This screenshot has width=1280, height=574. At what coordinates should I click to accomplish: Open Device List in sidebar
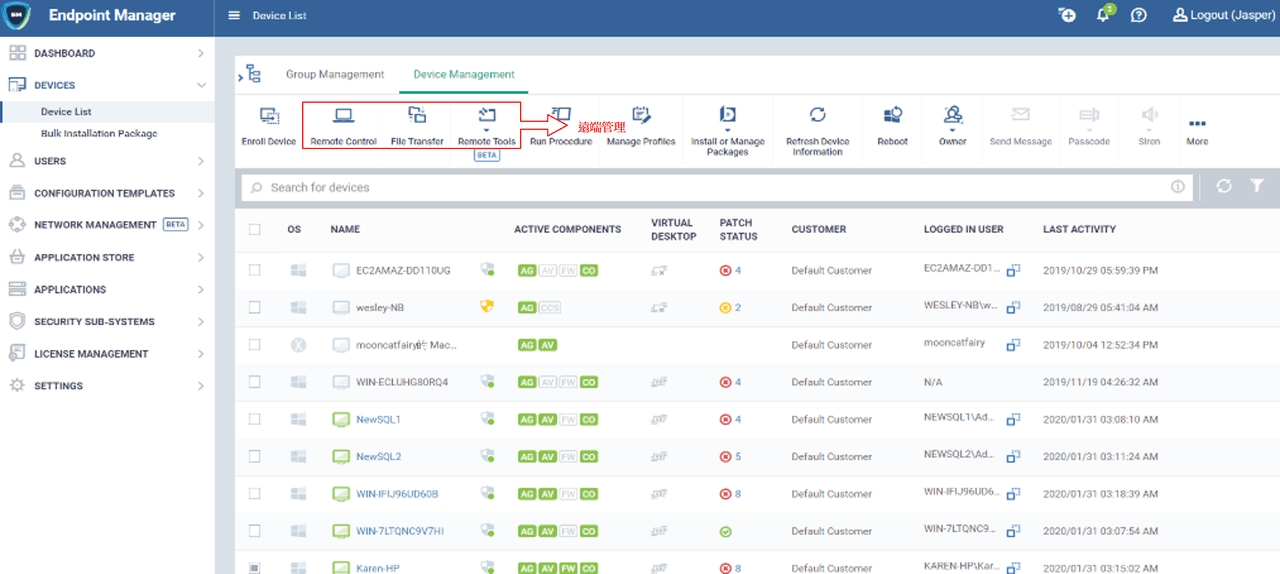pyautogui.click(x=66, y=112)
